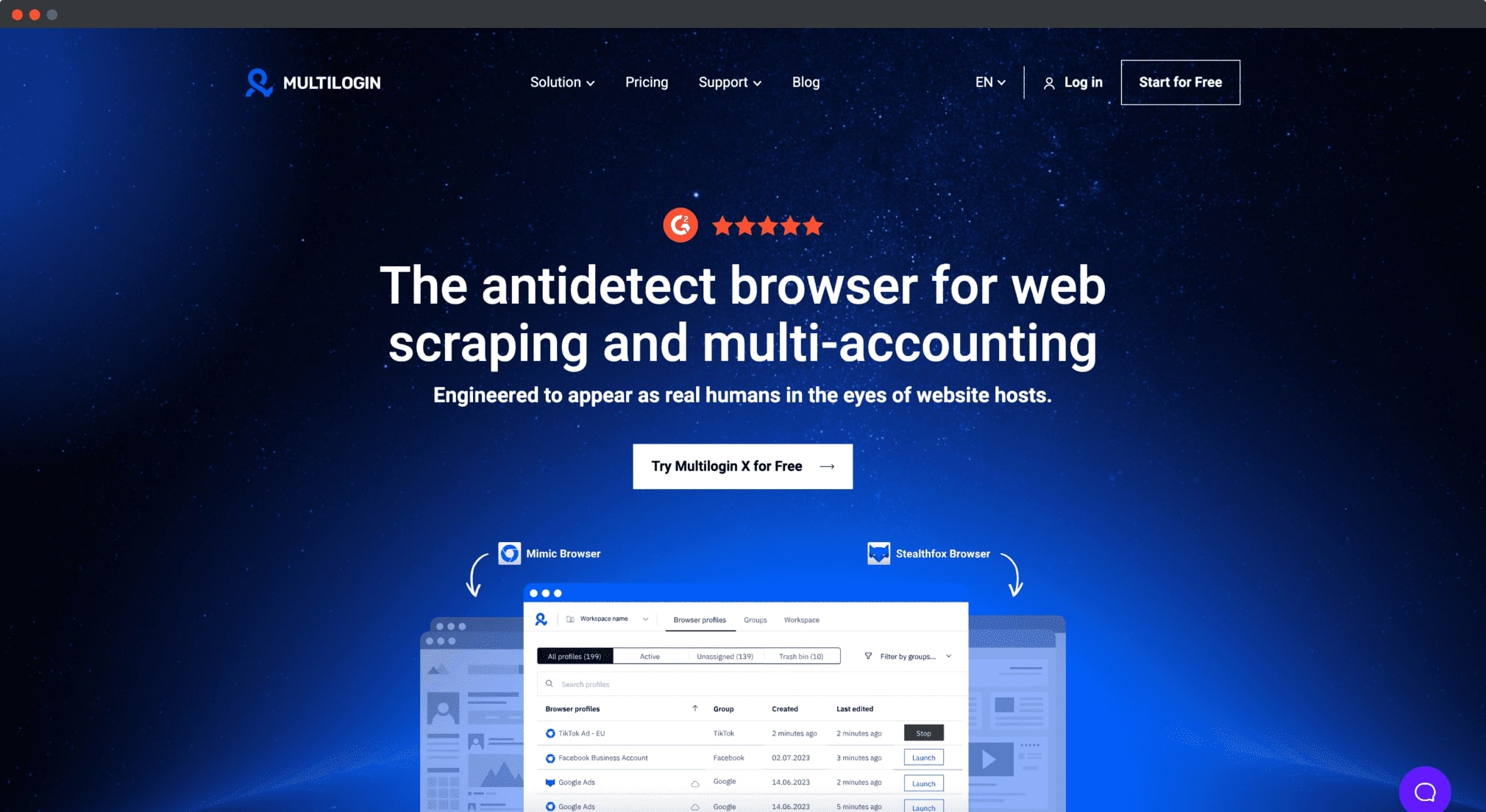Click the Stealthfox Browser icon

877,553
